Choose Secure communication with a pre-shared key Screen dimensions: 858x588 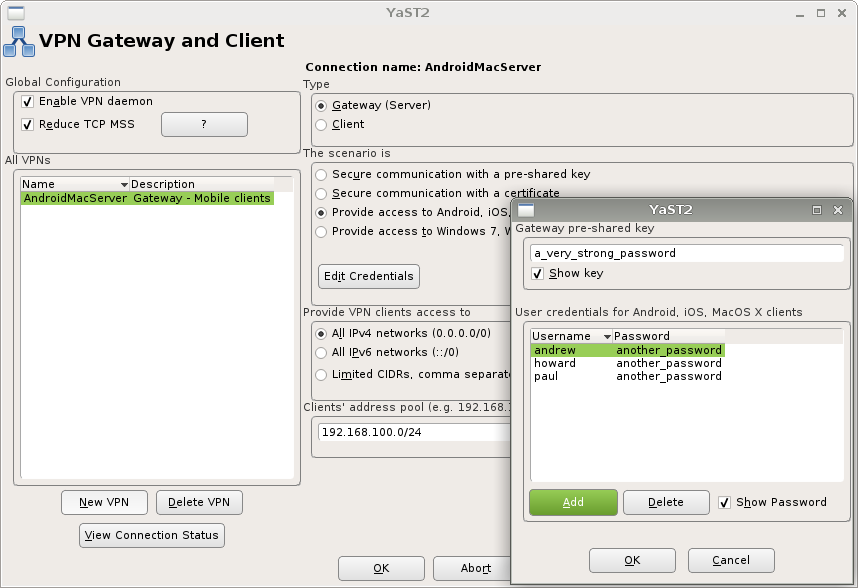pyautogui.click(x=321, y=174)
